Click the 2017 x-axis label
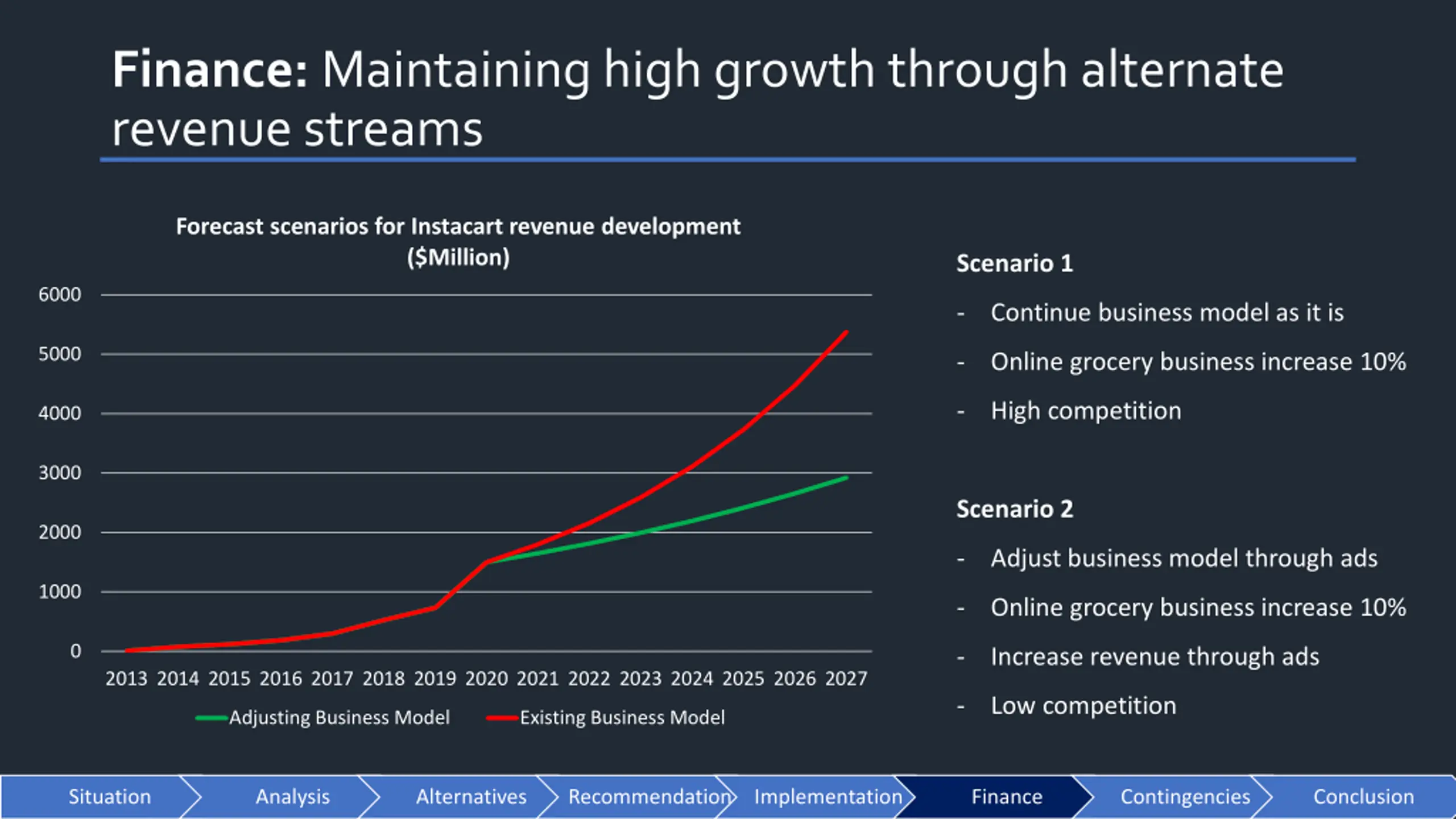 332,679
